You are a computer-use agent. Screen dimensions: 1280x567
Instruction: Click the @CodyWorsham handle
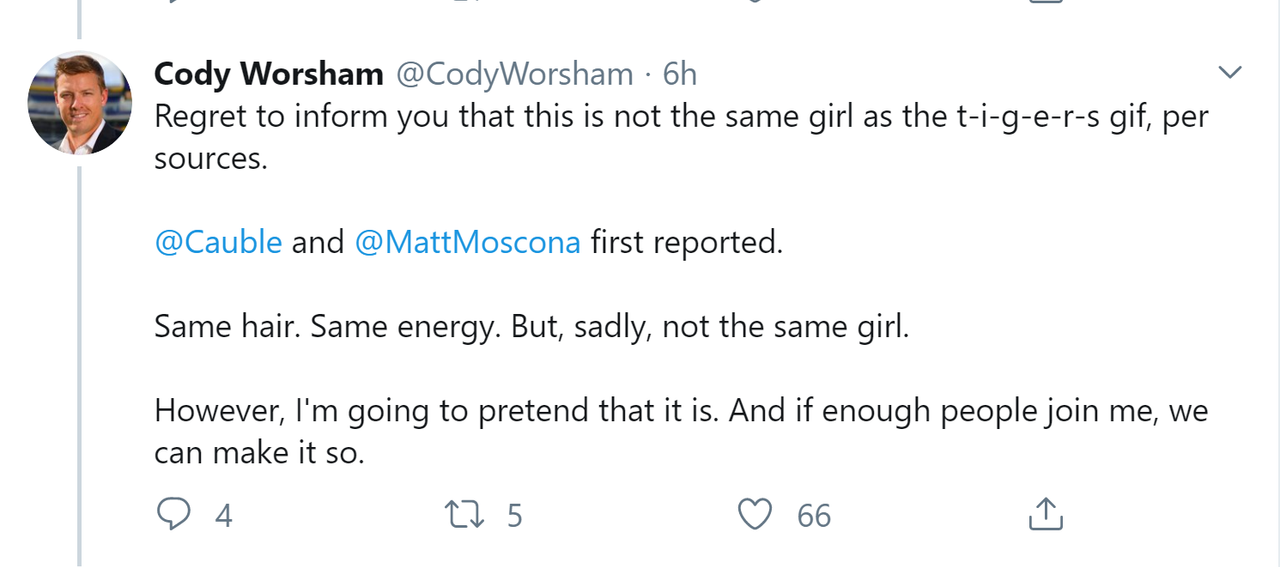[515, 74]
